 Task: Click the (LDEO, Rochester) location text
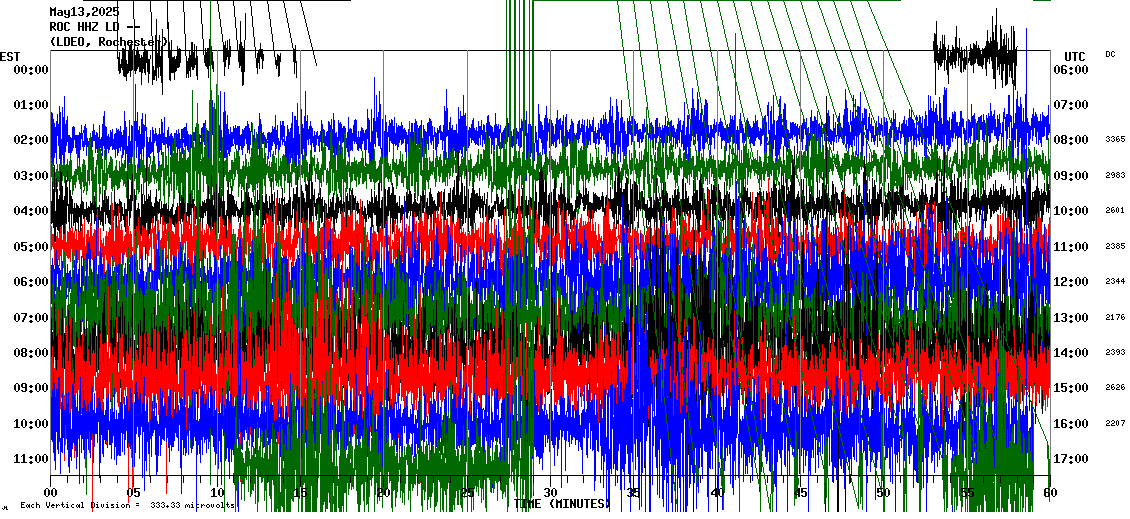tap(108, 42)
